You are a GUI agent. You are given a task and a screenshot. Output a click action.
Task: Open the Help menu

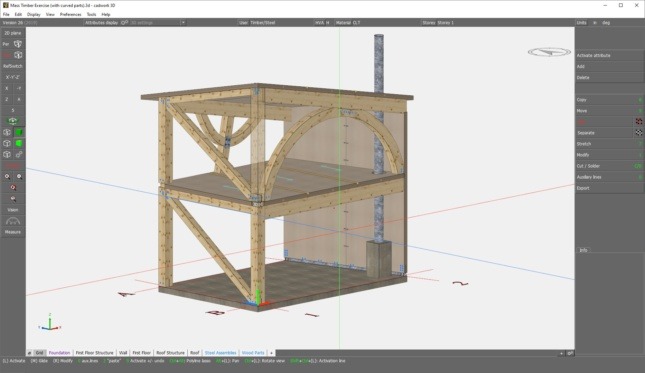point(106,14)
